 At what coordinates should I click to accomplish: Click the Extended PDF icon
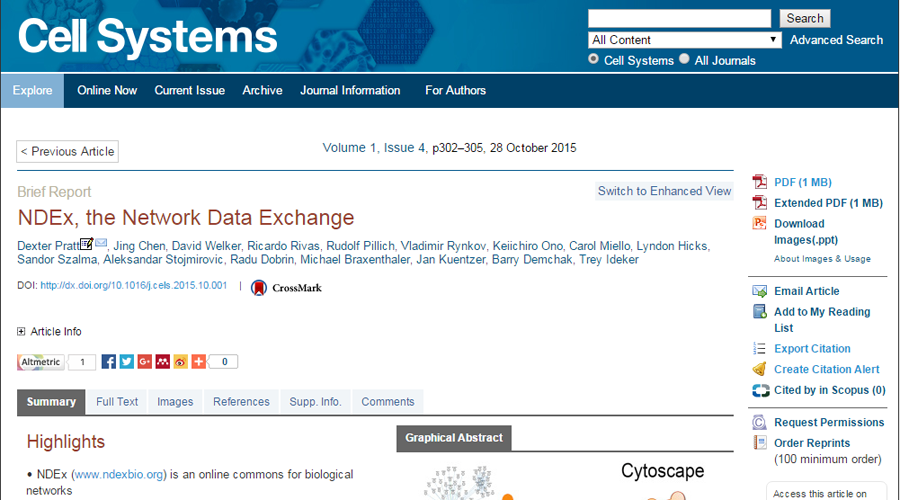pyautogui.click(x=759, y=203)
